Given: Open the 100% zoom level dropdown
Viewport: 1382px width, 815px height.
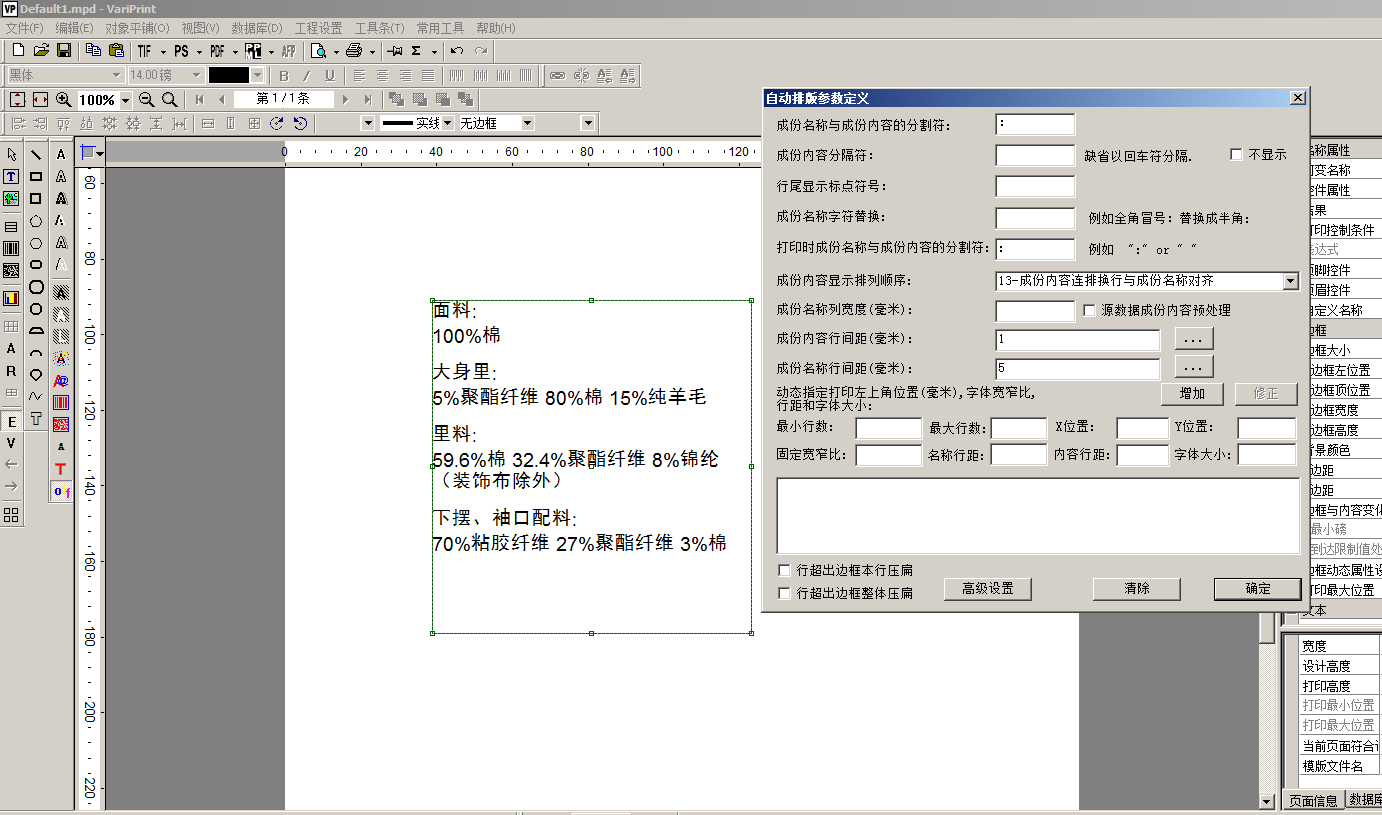Looking at the screenshot, I should 125,100.
